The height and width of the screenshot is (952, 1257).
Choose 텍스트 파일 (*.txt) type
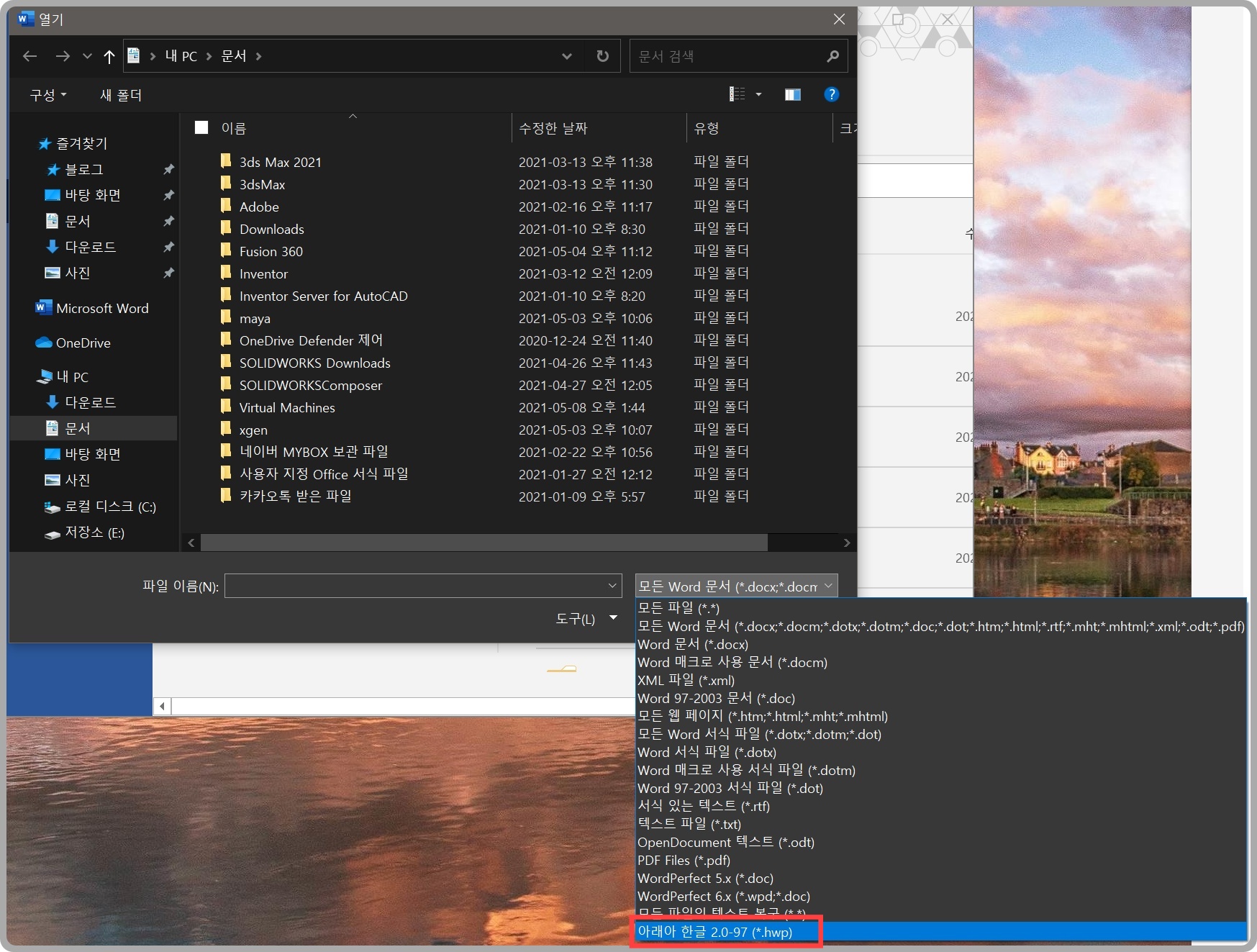[689, 824]
